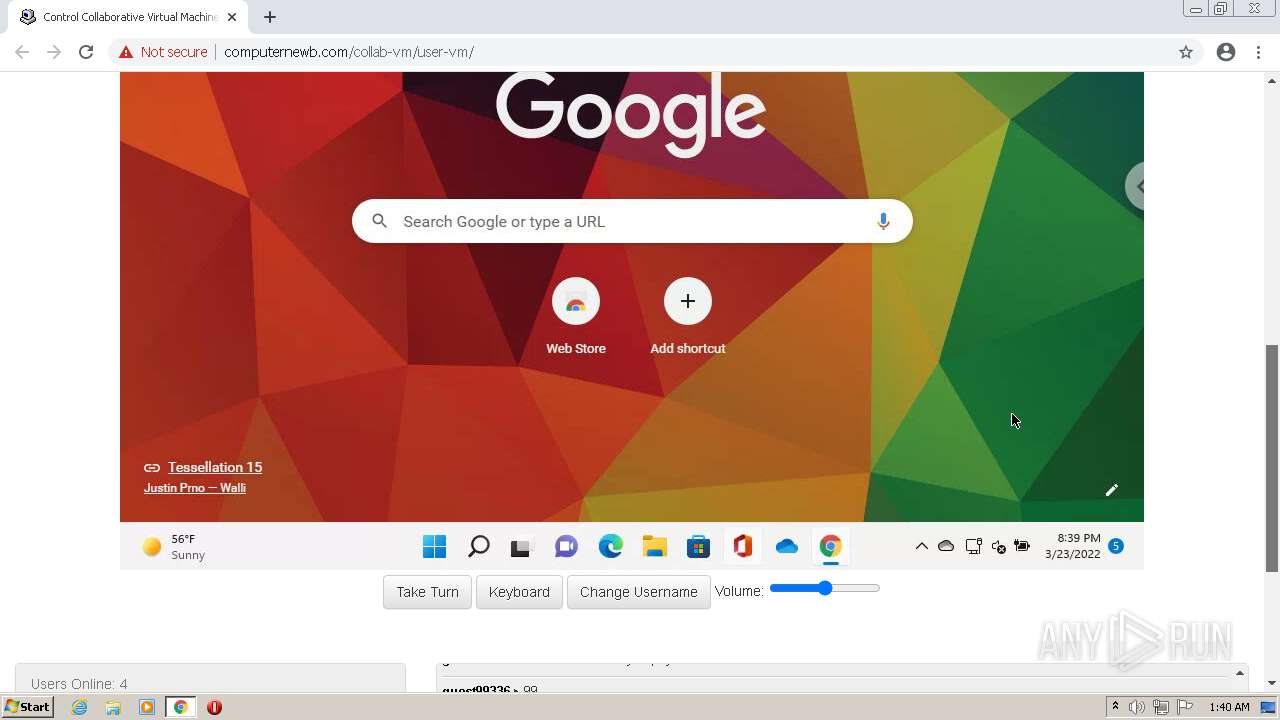Open a new tab with plus button

270,17
